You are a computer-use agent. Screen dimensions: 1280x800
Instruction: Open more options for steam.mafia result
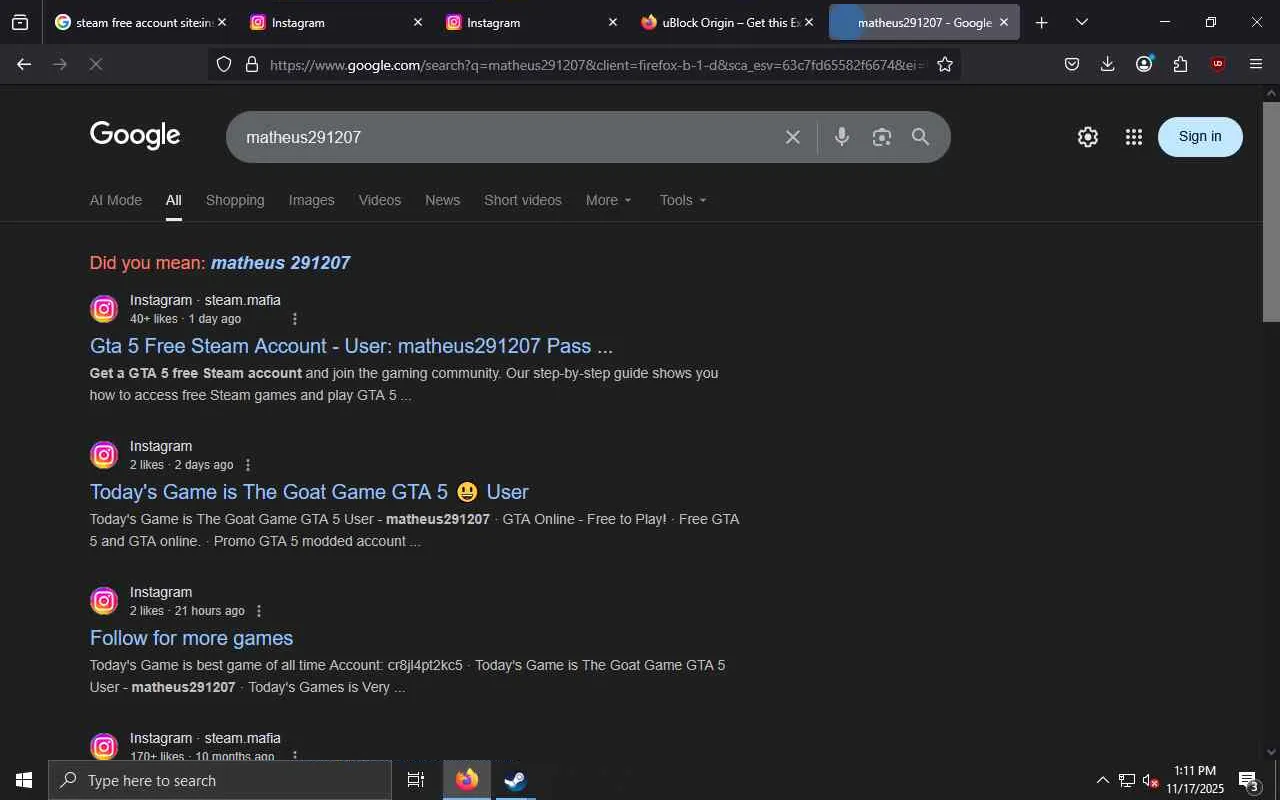coord(294,319)
